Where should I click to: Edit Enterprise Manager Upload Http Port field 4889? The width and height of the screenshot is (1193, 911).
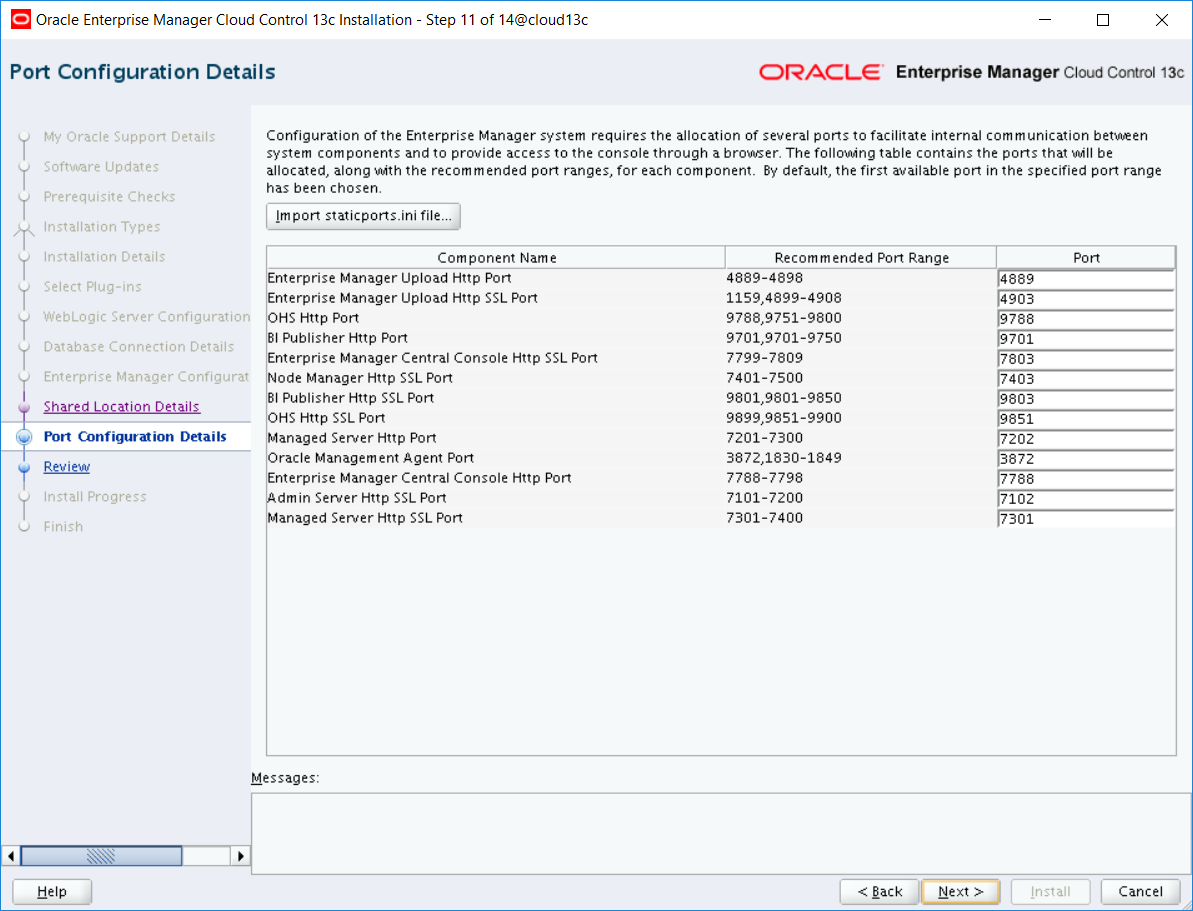[x=1086, y=279]
